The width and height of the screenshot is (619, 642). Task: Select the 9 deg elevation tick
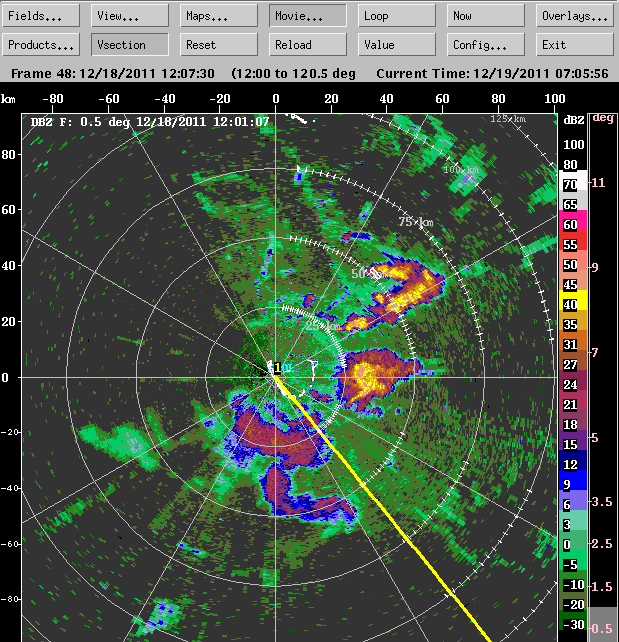coord(595,267)
